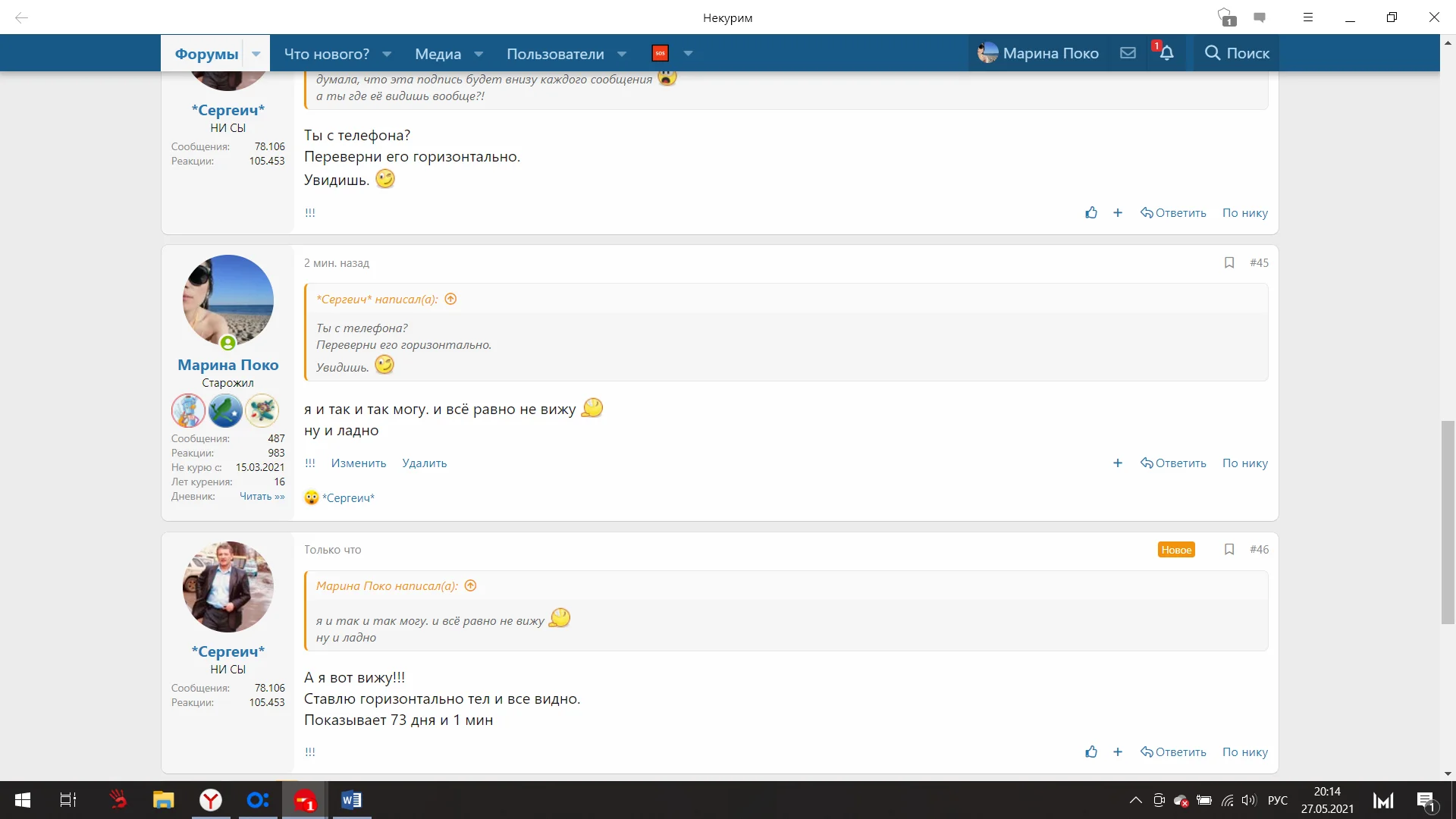
Task: Click the page vertical scrollbar thumb
Action: [1448, 522]
